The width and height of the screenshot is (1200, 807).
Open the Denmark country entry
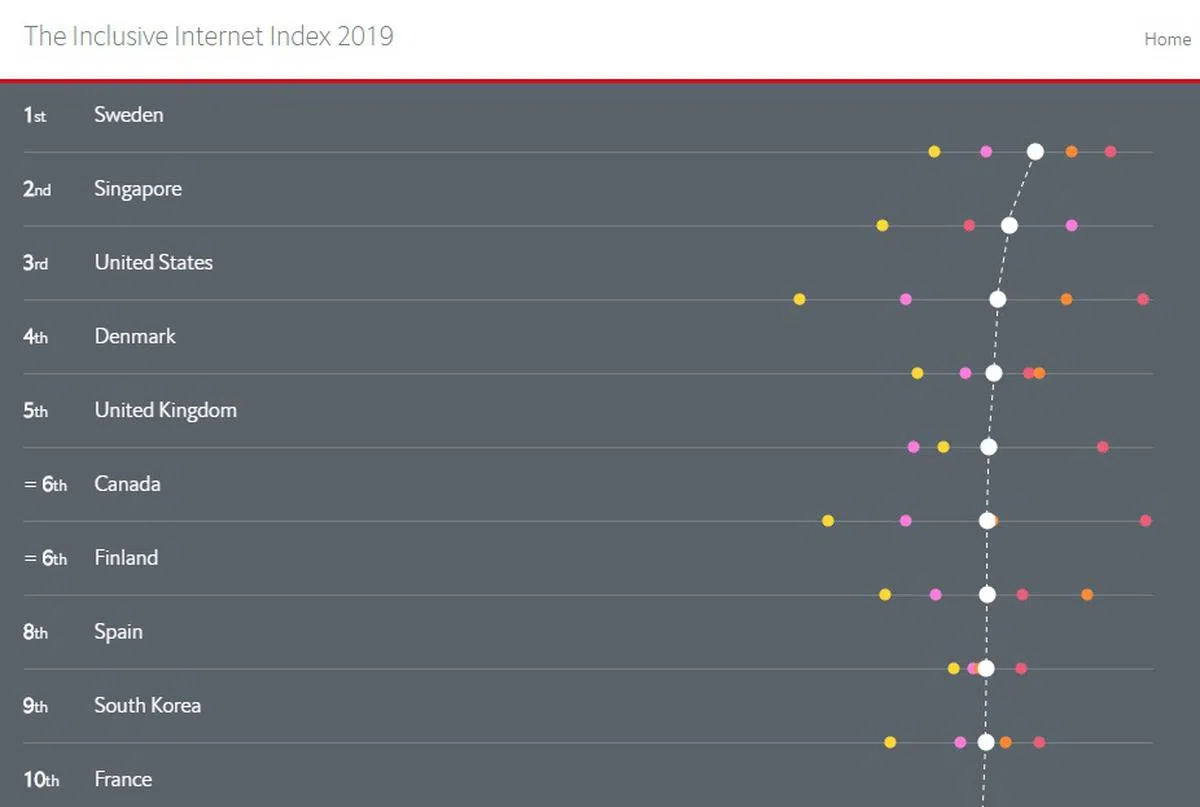(135, 337)
